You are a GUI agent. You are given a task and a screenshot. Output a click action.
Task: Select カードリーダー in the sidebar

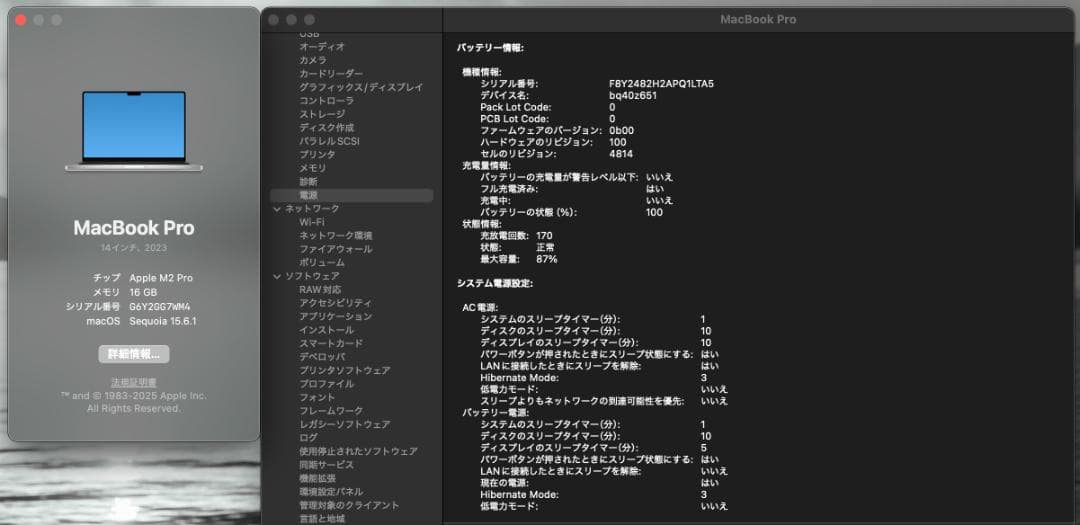pos(331,74)
